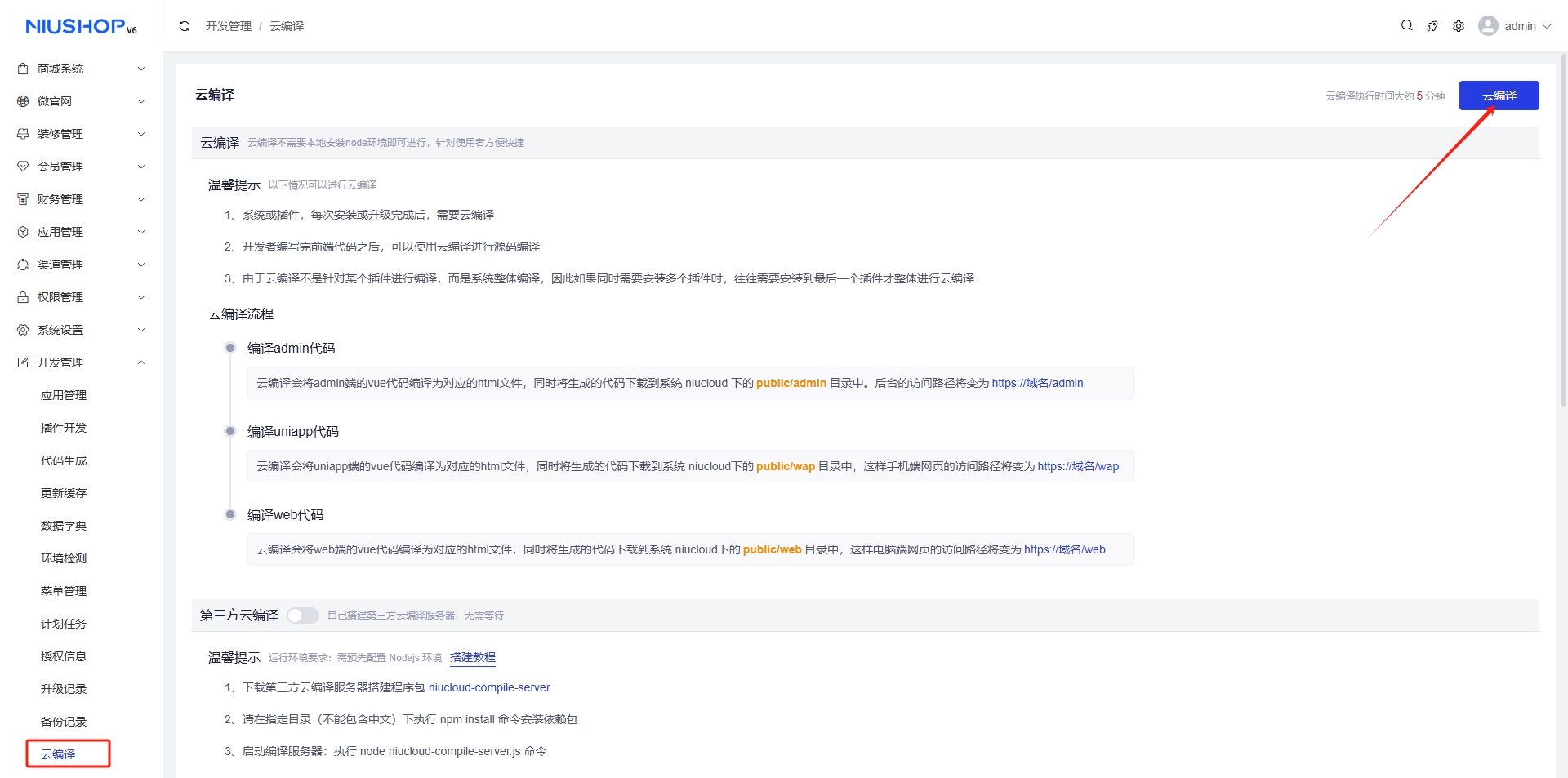Expand the 系统设置 menu chevron

pos(141,330)
